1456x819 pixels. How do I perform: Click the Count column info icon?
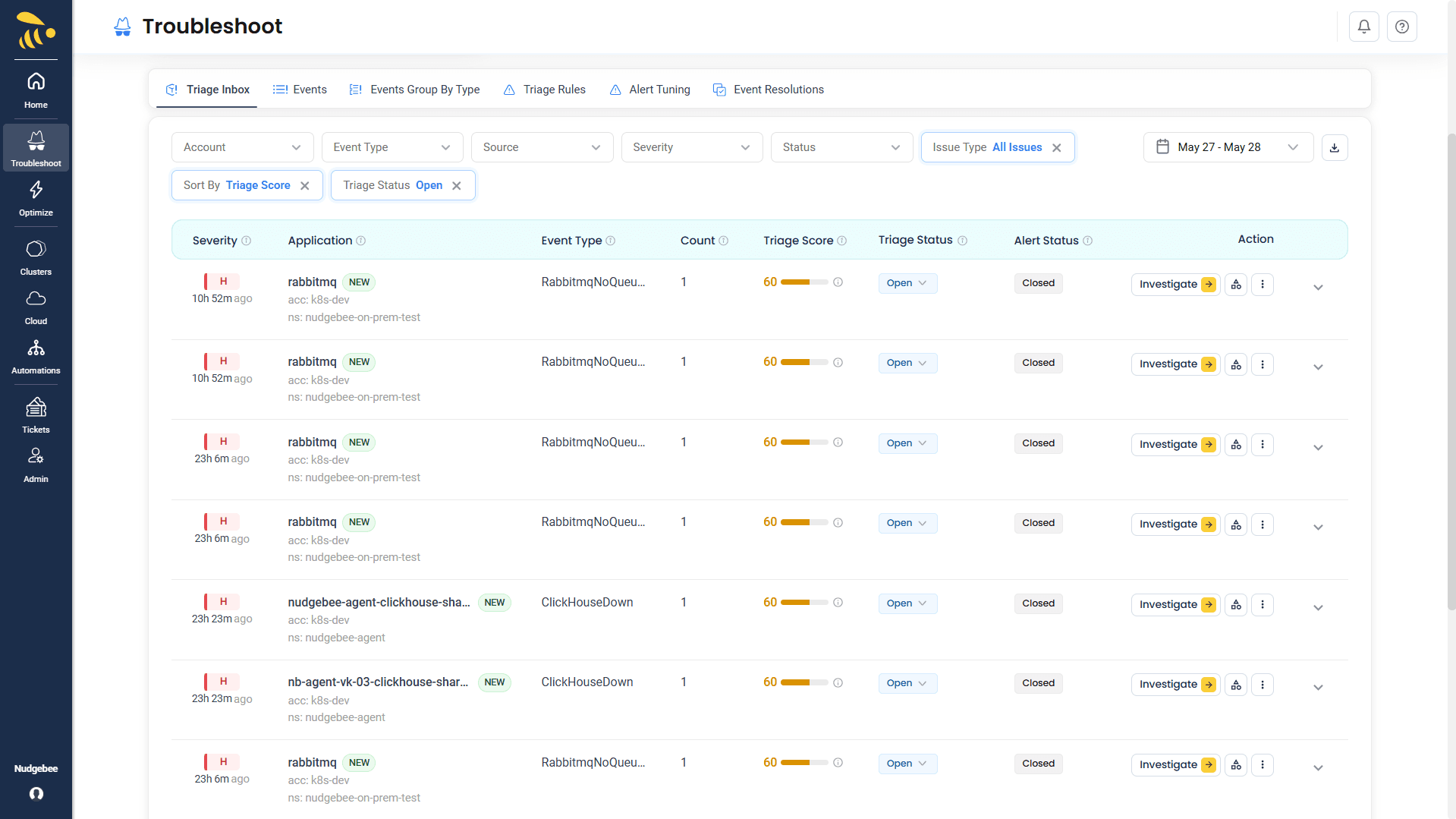[x=723, y=241]
